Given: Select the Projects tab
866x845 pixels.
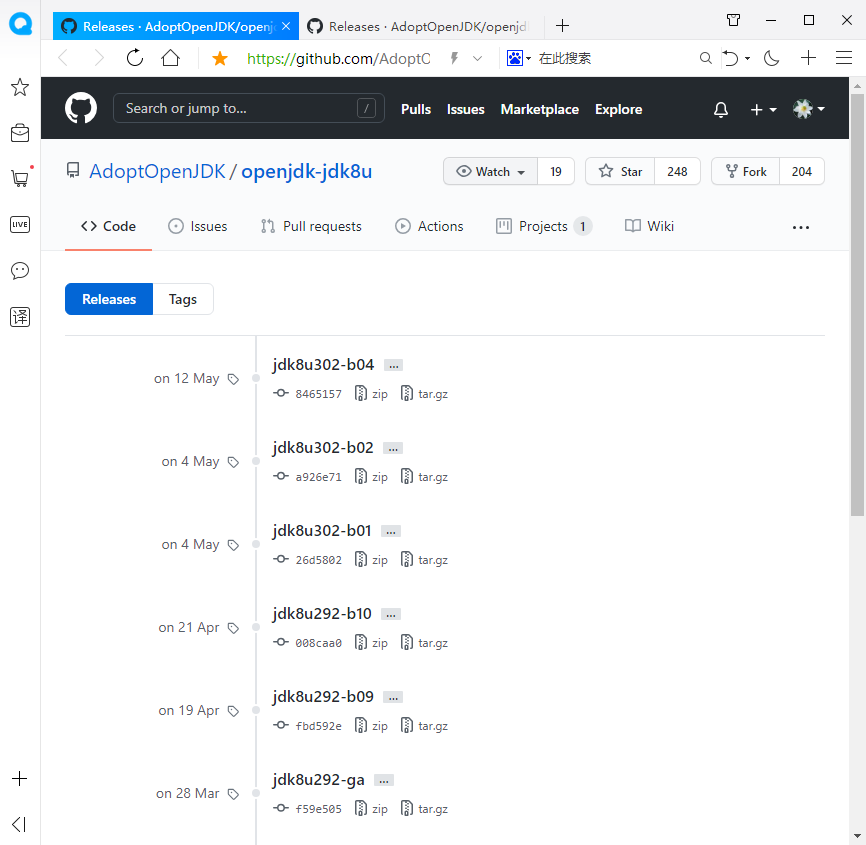Looking at the screenshot, I should [x=544, y=226].
